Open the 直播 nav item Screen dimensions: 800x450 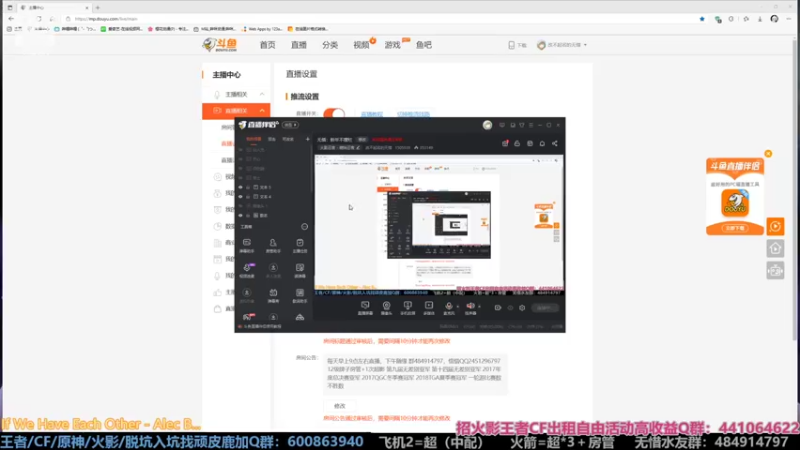coord(298,45)
